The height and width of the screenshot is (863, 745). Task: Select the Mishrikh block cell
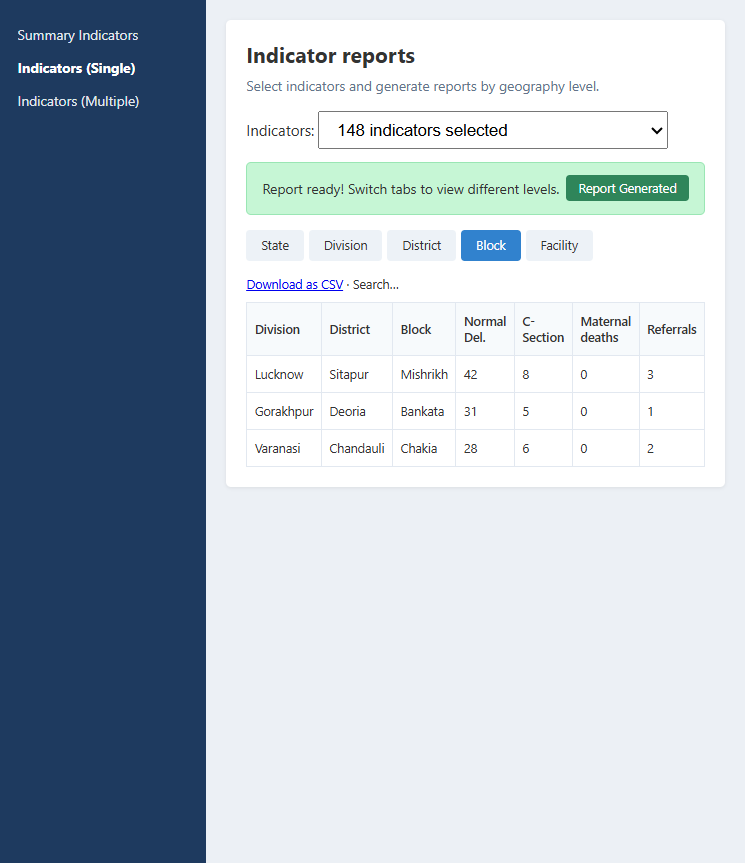point(424,374)
